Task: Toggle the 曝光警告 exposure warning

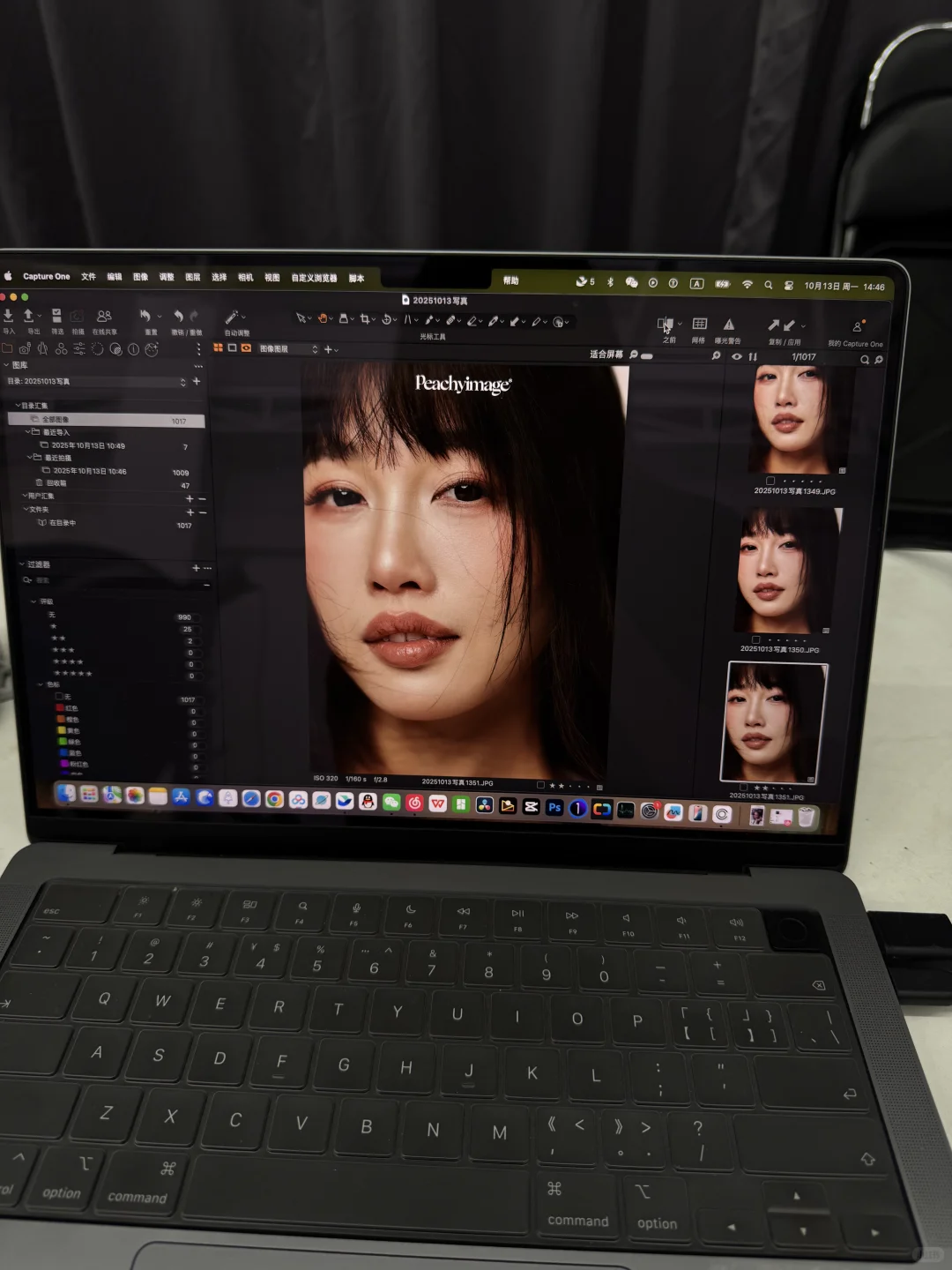Action: (x=729, y=325)
